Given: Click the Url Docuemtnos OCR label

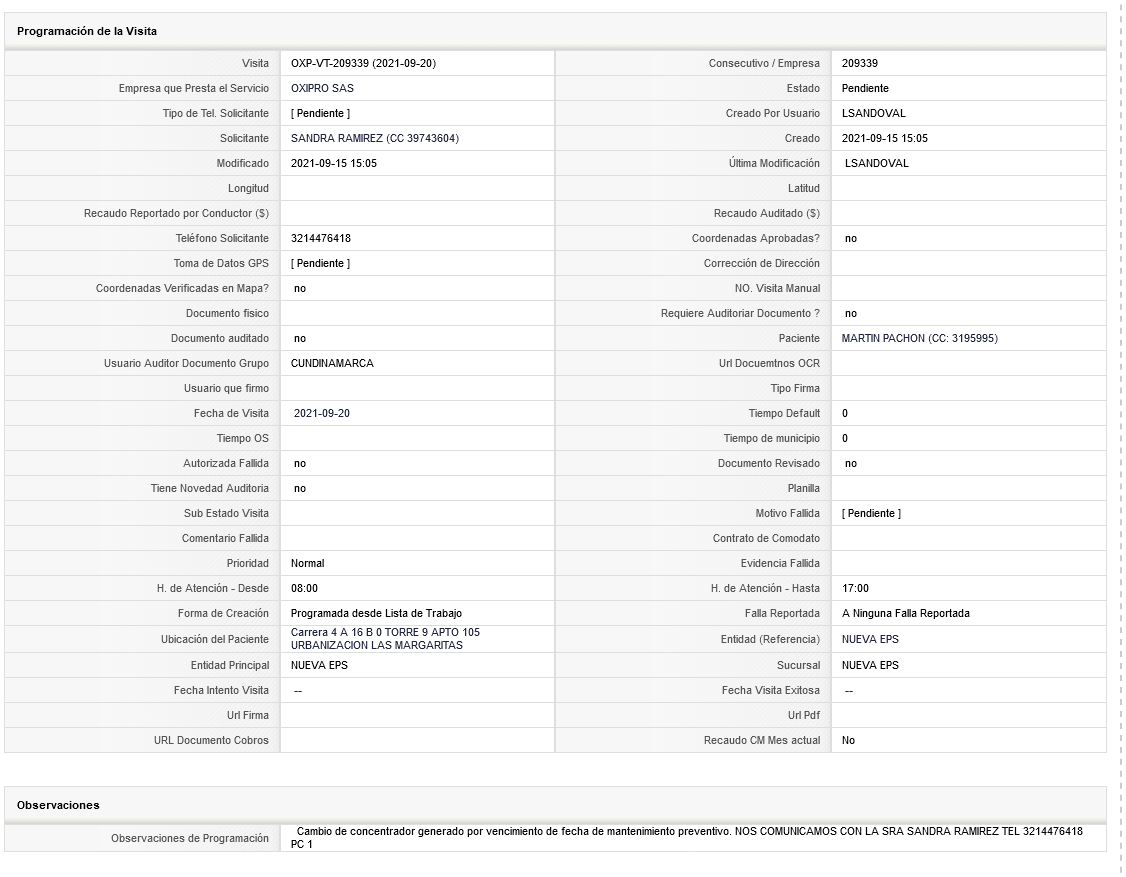Looking at the screenshot, I should (769, 363).
